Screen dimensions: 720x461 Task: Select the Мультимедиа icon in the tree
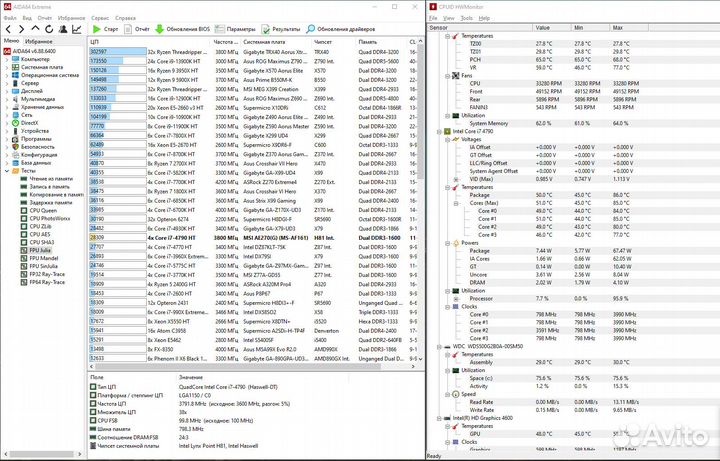tap(16, 99)
